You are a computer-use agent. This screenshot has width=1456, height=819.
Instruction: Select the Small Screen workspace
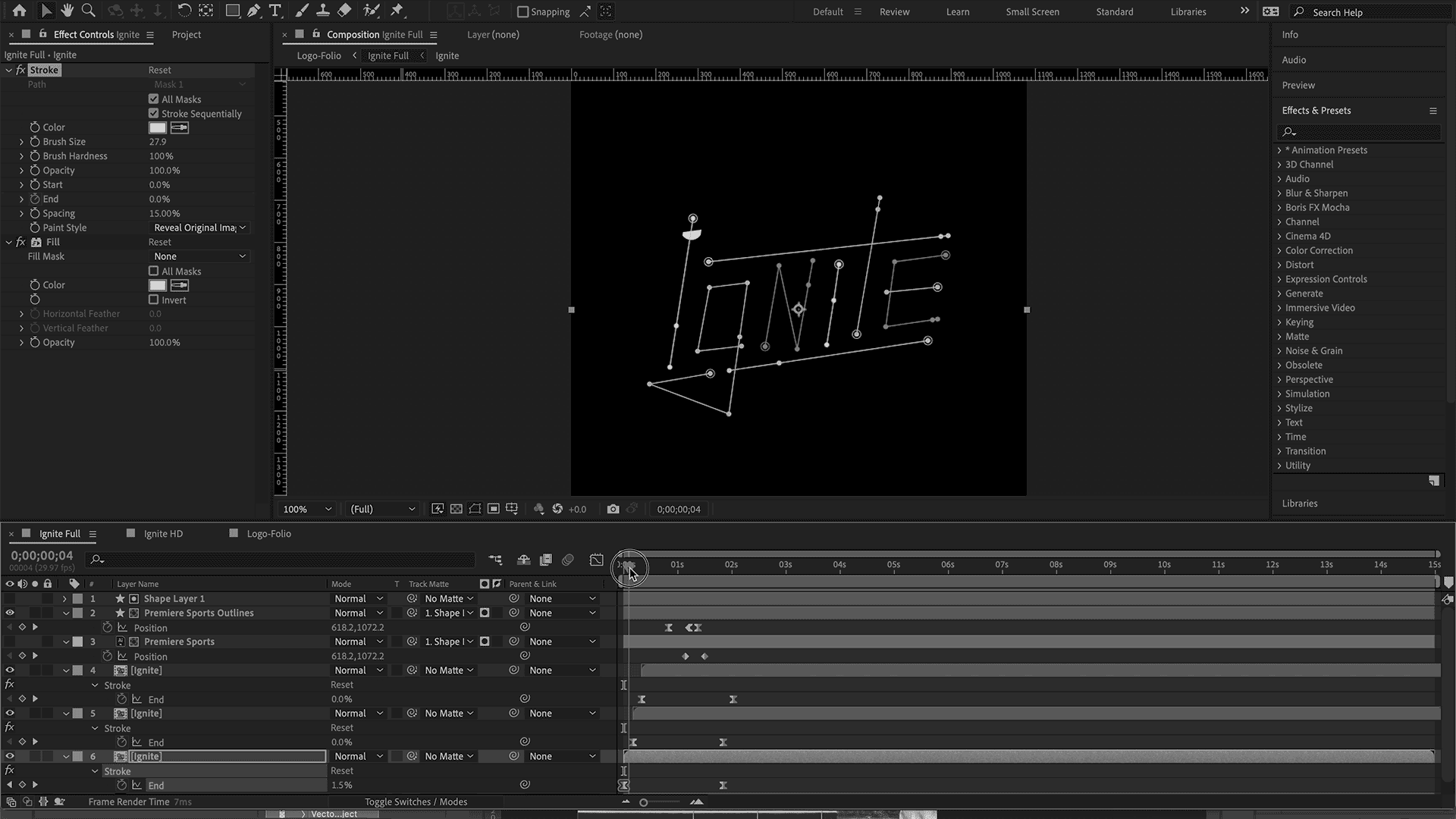1032,12
